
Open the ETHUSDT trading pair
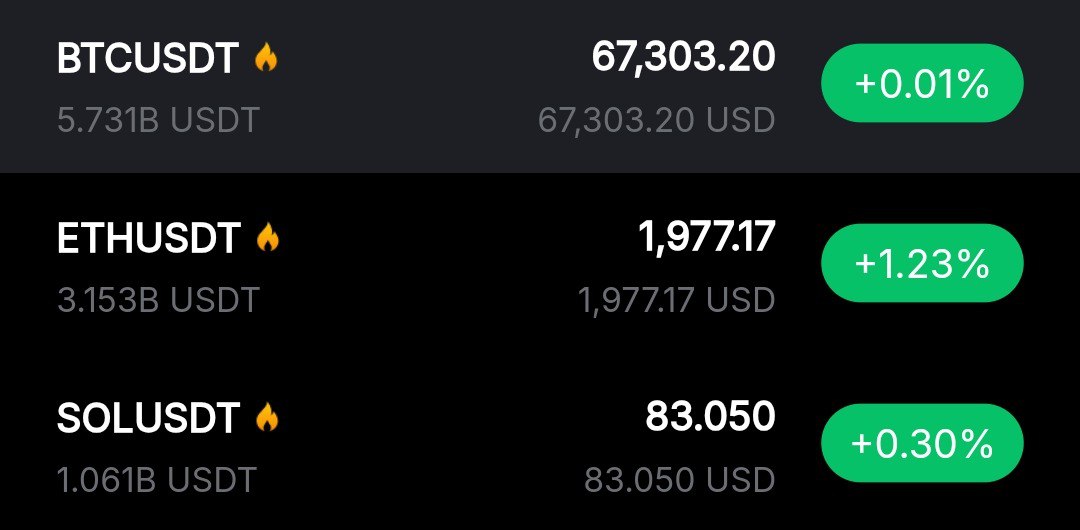tap(149, 239)
